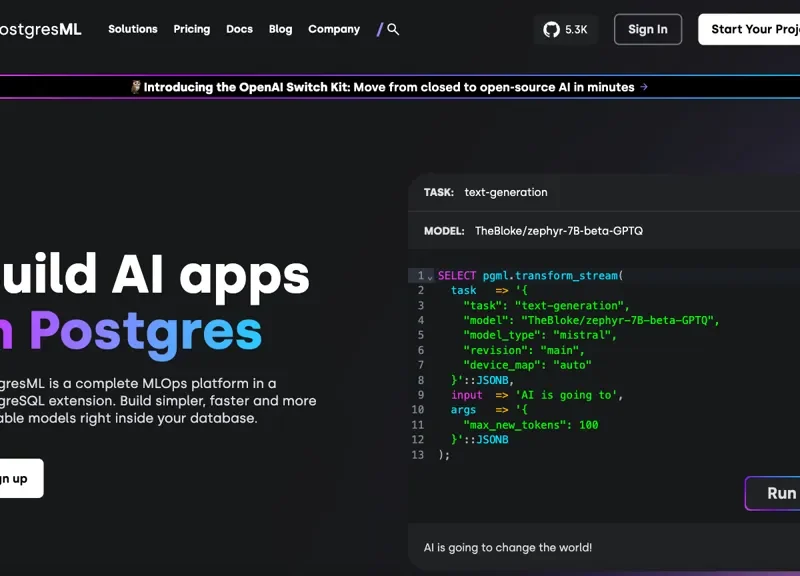Click the arrow ending the announcement banner
The height and width of the screenshot is (576, 800).
pyautogui.click(x=644, y=87)
